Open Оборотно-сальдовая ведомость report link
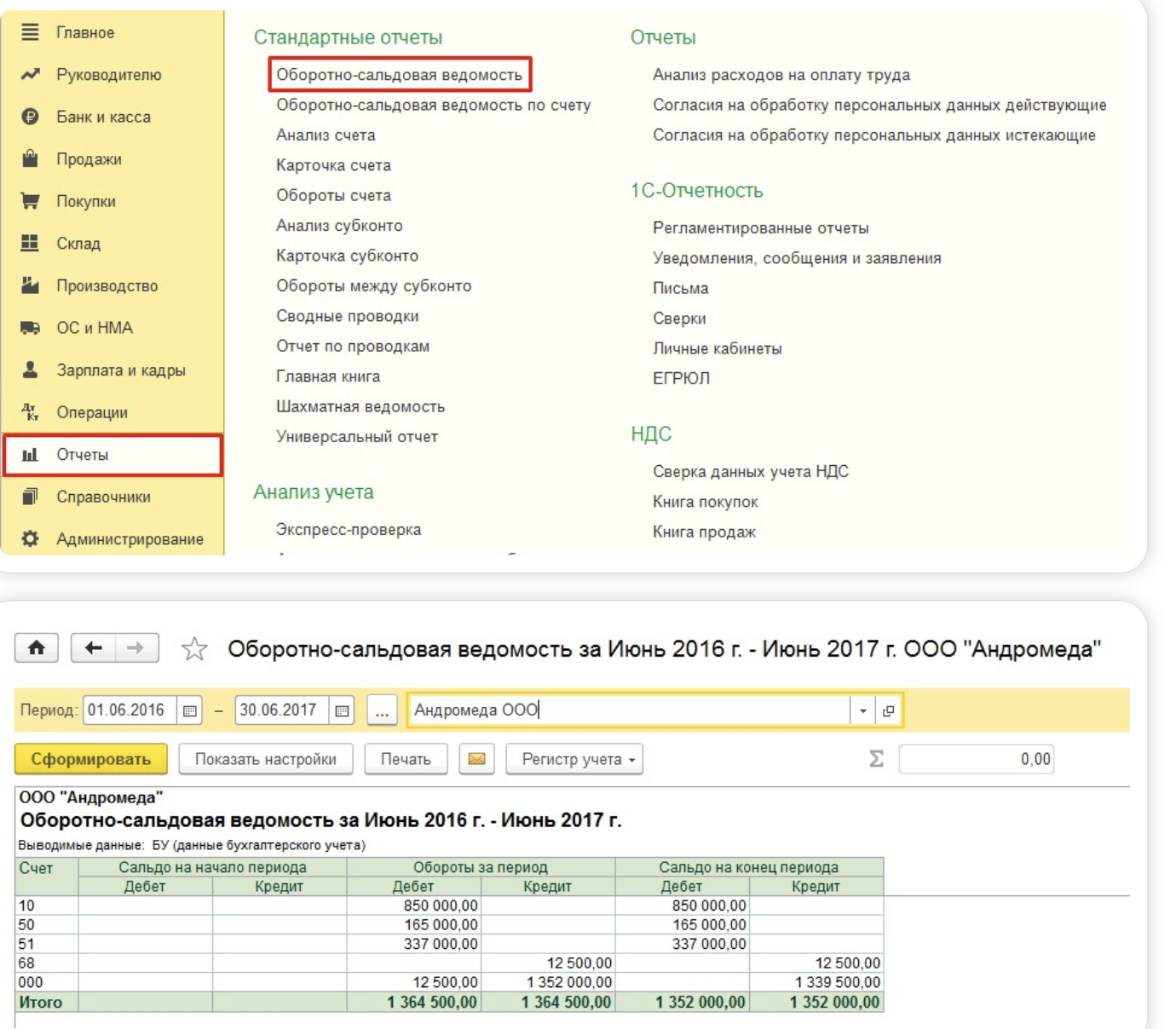The image size is (1176, 1029). point(399,75)
